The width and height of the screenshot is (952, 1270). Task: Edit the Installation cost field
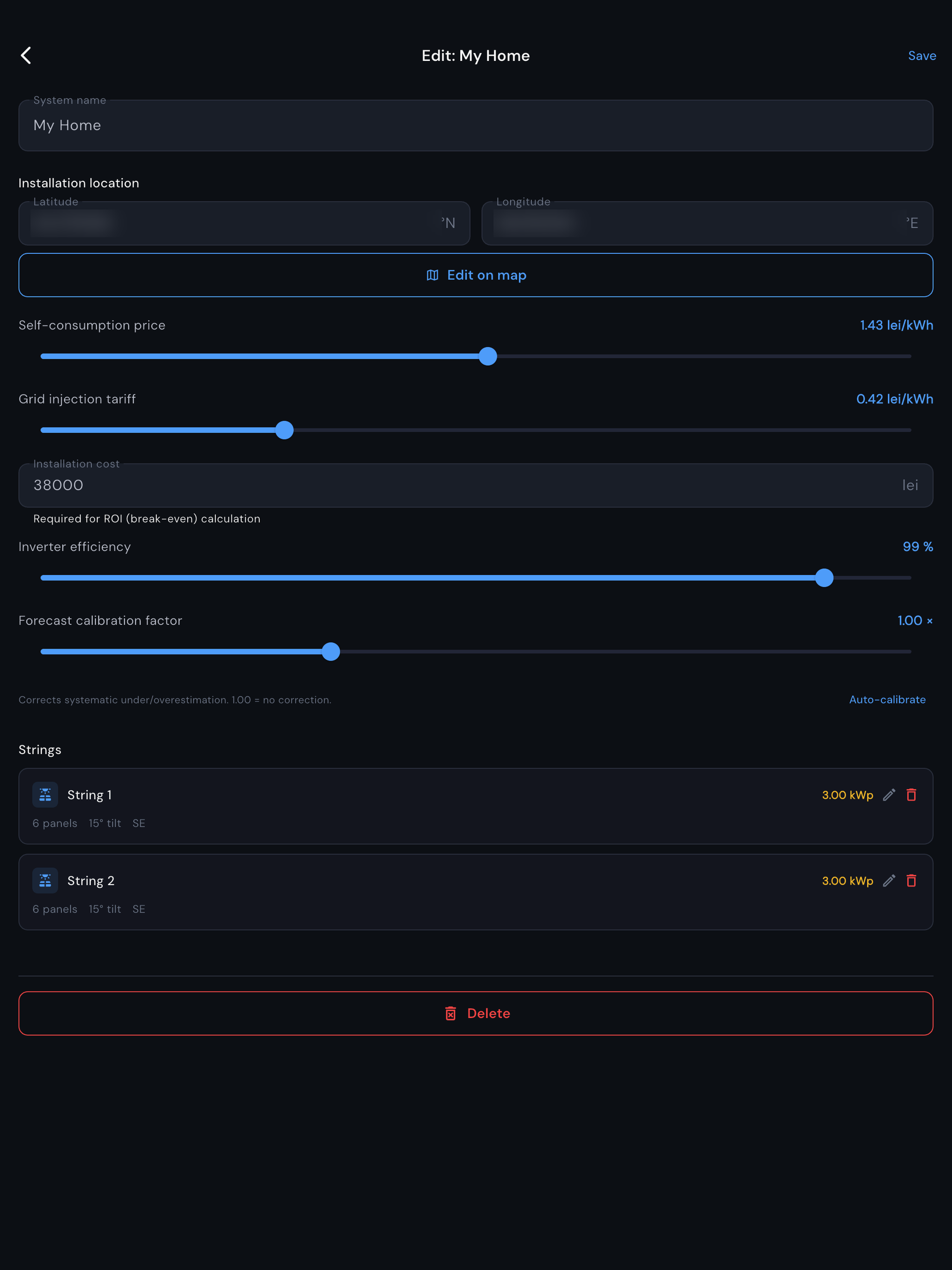tap(476, 486)
